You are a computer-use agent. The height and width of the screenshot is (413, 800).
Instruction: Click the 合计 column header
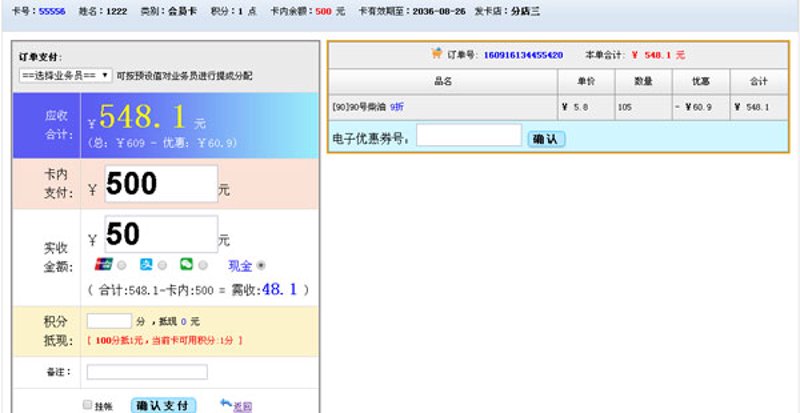click(759, 82)
